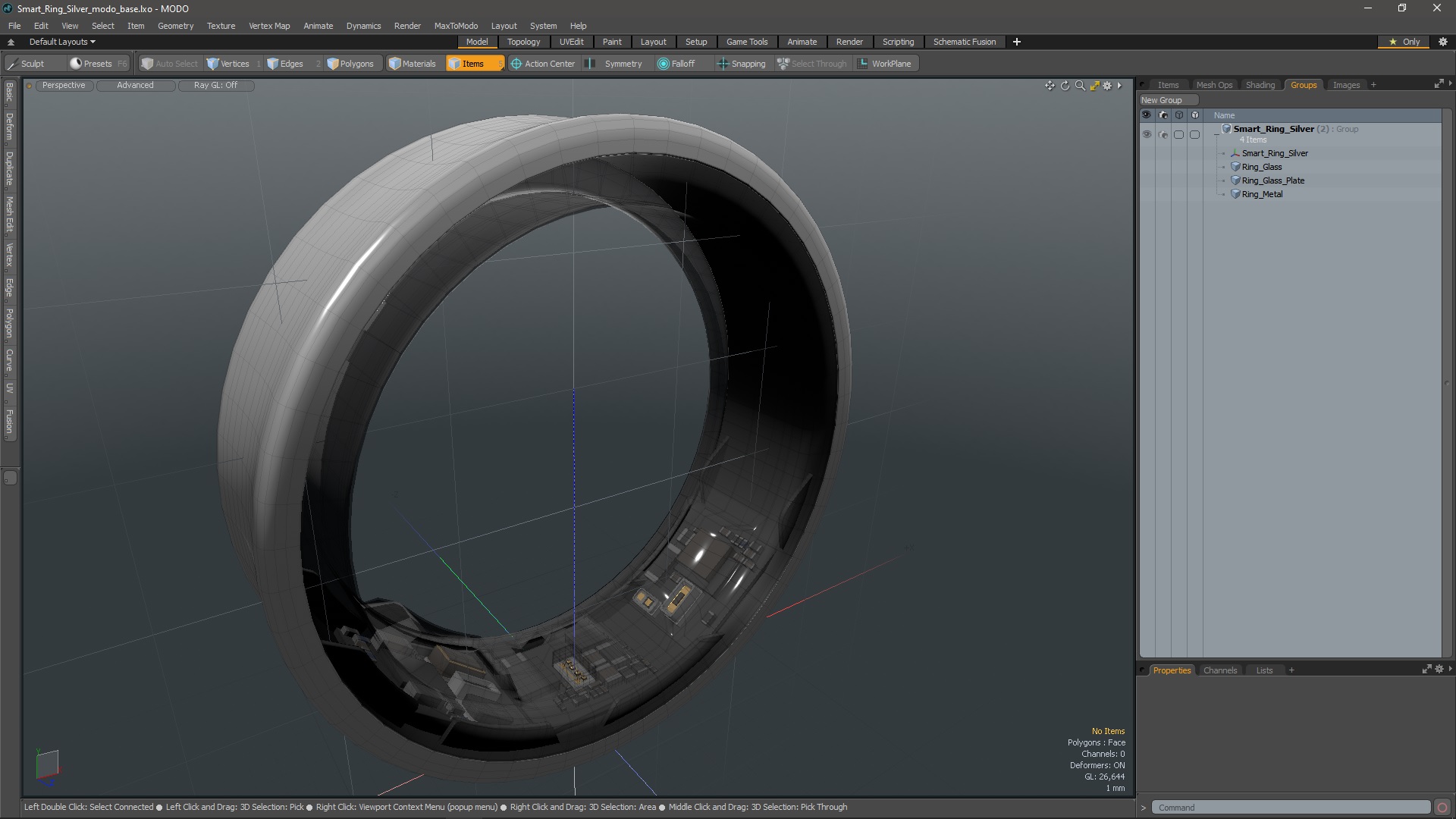Open the Schematic Fusion layout tab
Viewport: 1456px width, 819px height.
click(x=964, y=42)
